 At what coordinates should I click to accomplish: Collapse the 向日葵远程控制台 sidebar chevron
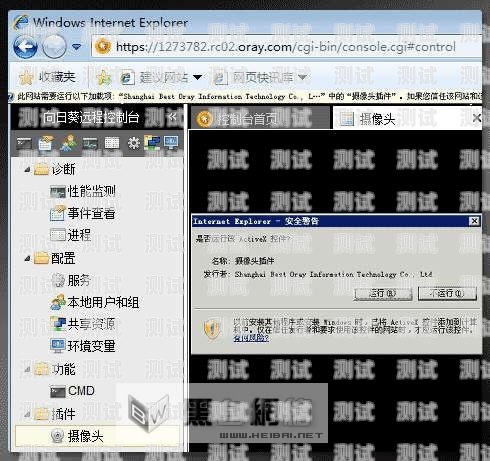172,117
